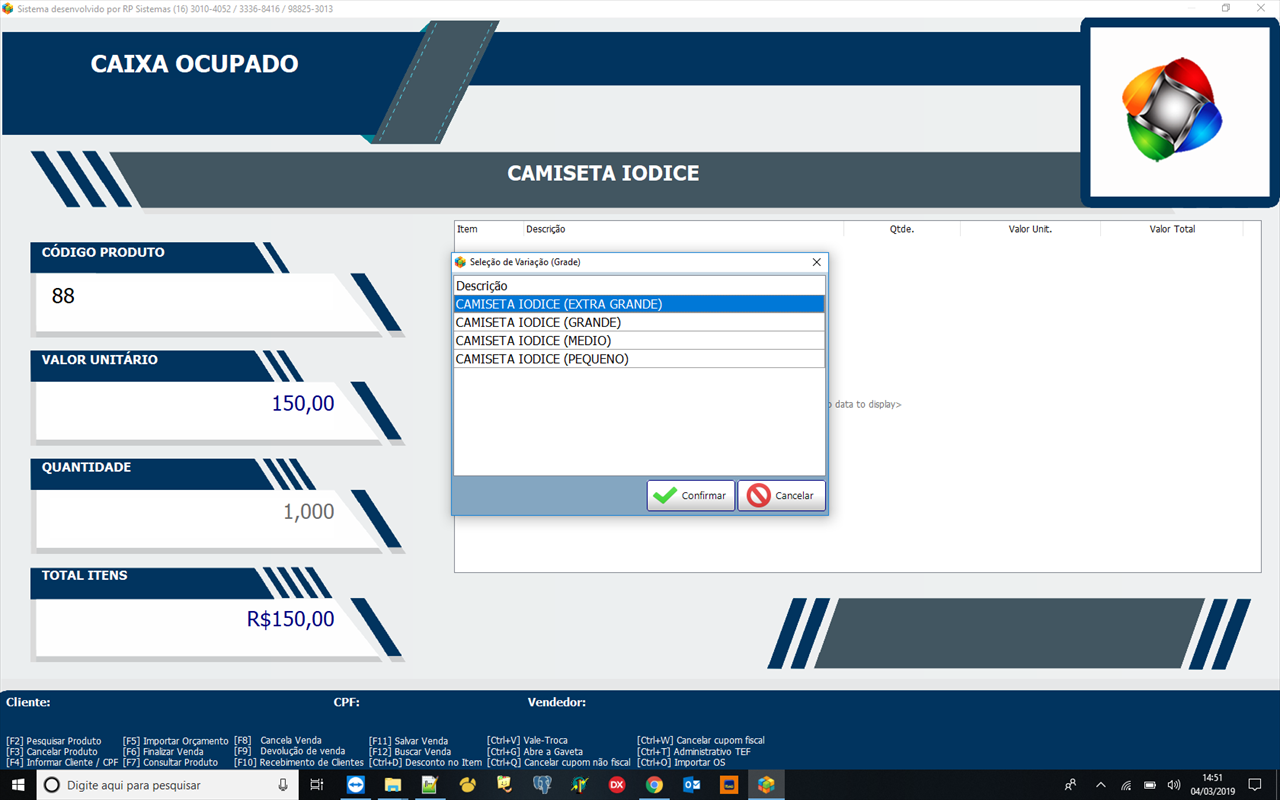Close the Seleção de Variação dialog

point(816,262)
